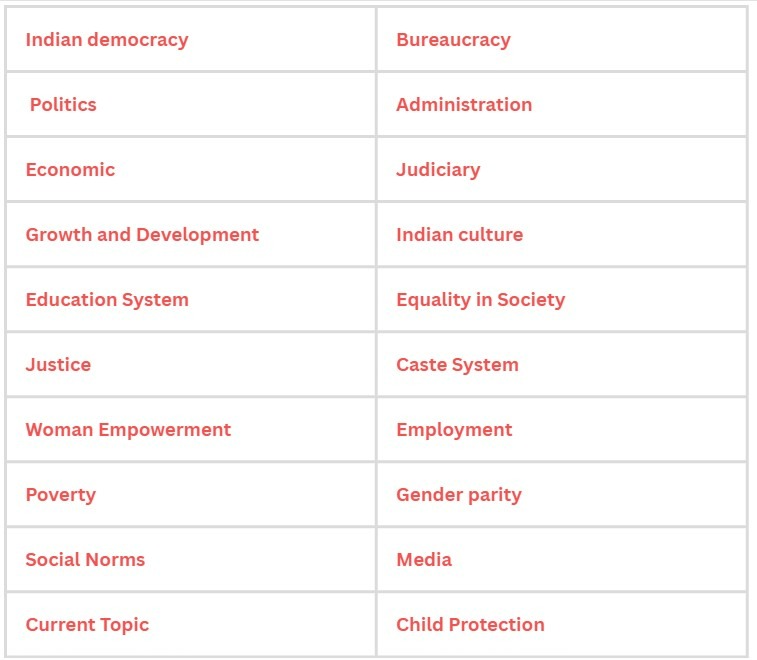
Task: Select the Current Topic entry
Action: 87,625
